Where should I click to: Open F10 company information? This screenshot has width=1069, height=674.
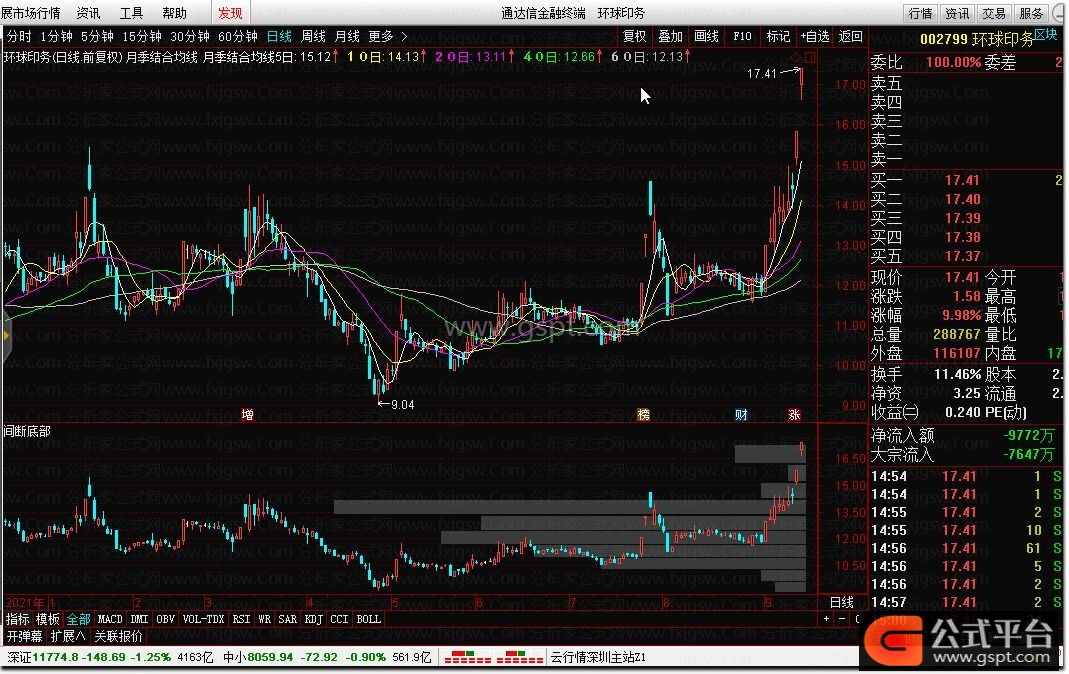[x=742, y=36]
